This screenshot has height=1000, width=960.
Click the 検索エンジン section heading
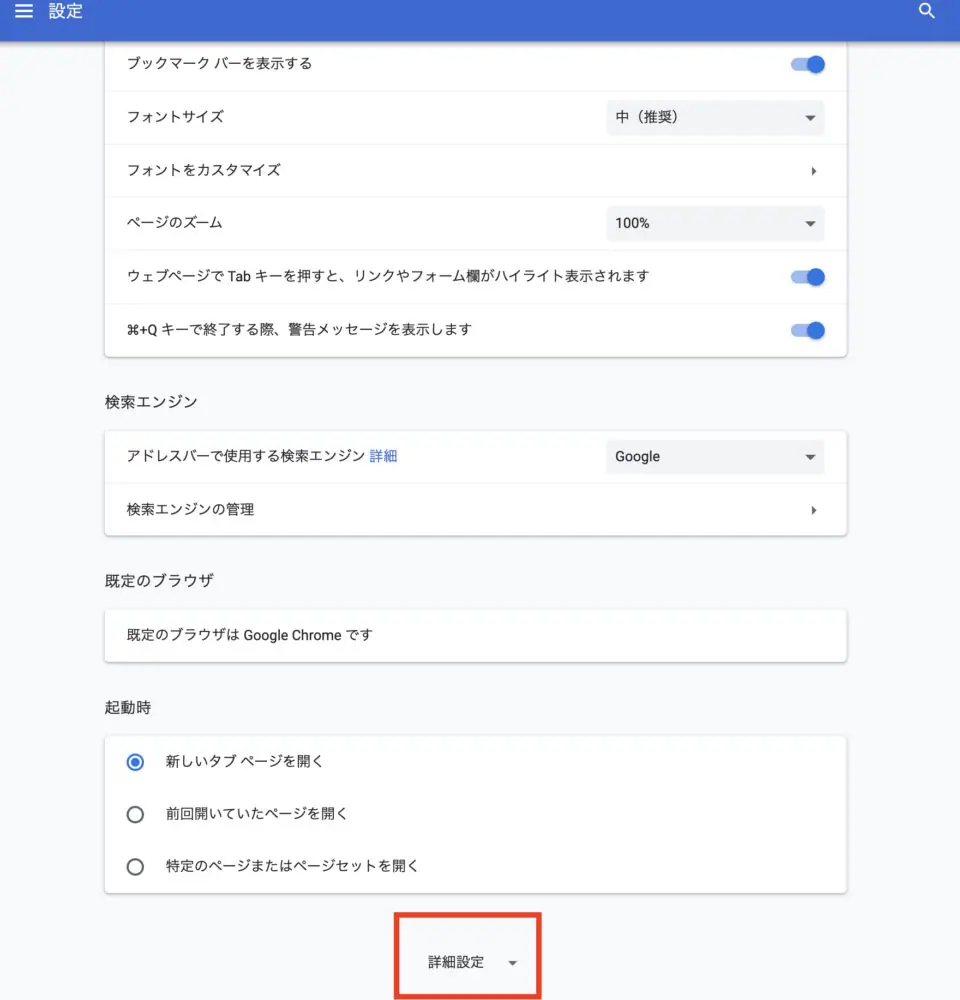151,402
